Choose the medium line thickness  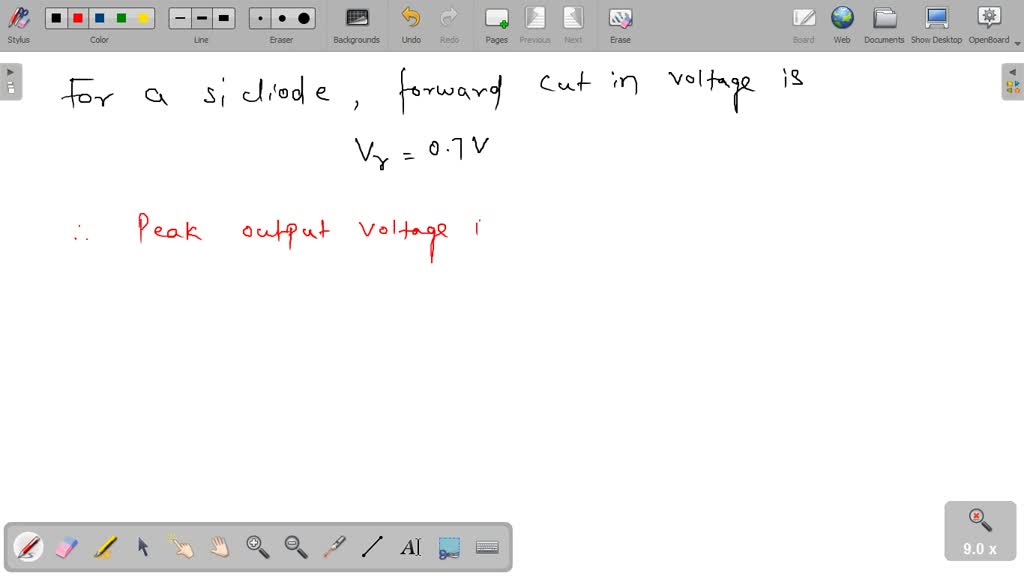tap(201, 18)
